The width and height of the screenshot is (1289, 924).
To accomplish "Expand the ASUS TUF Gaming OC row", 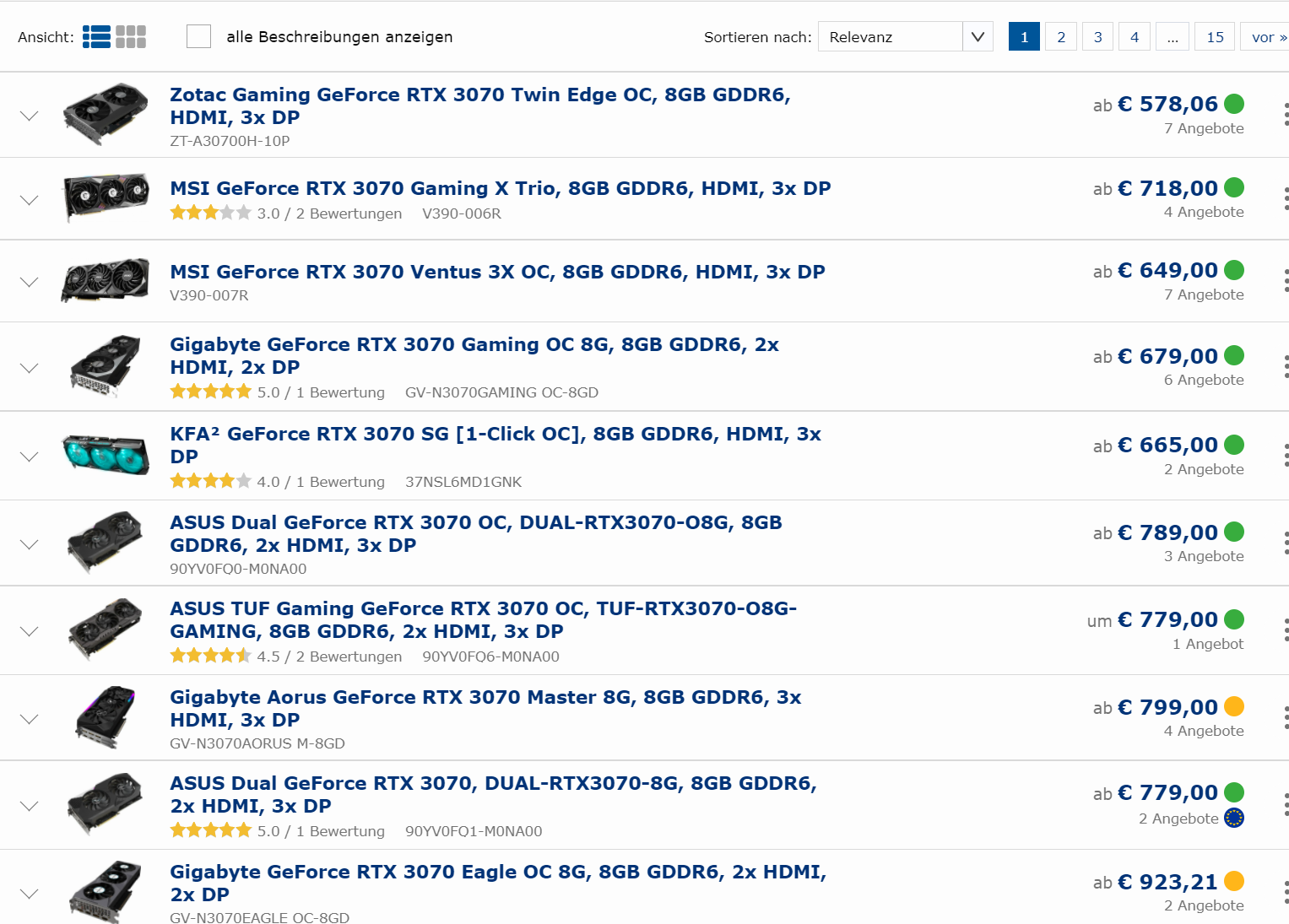I will tap(30, 631).
